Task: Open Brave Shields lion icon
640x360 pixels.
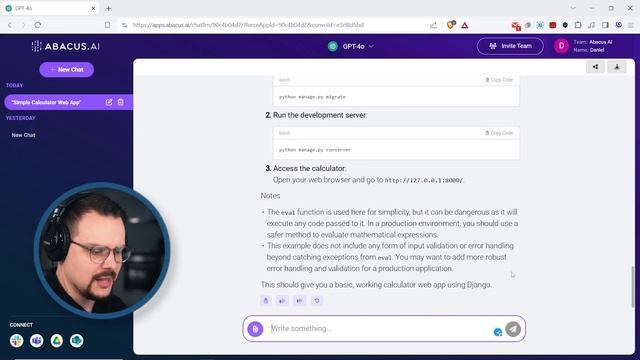Action: (x=451, y=25)
